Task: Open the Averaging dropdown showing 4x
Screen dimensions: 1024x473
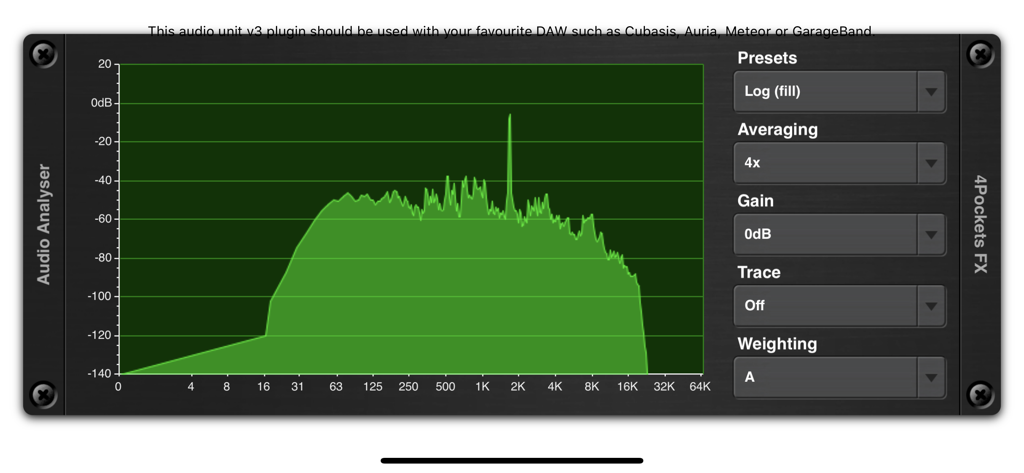Action: coord(839,163)
